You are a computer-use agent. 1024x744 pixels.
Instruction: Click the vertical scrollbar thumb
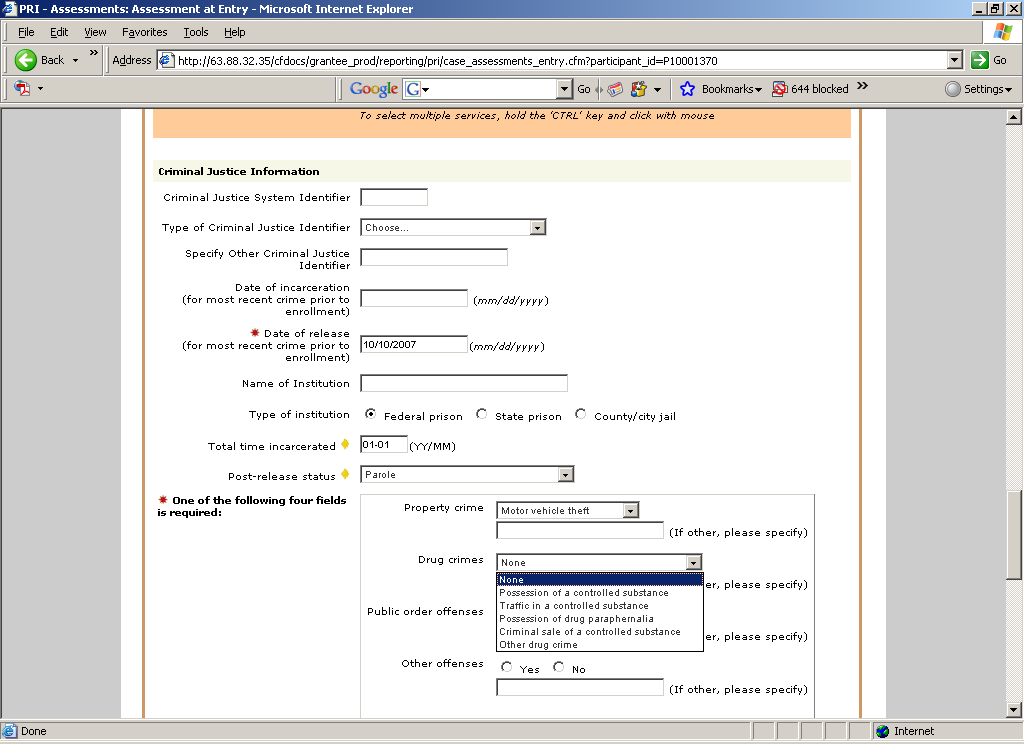(1014, 534)
